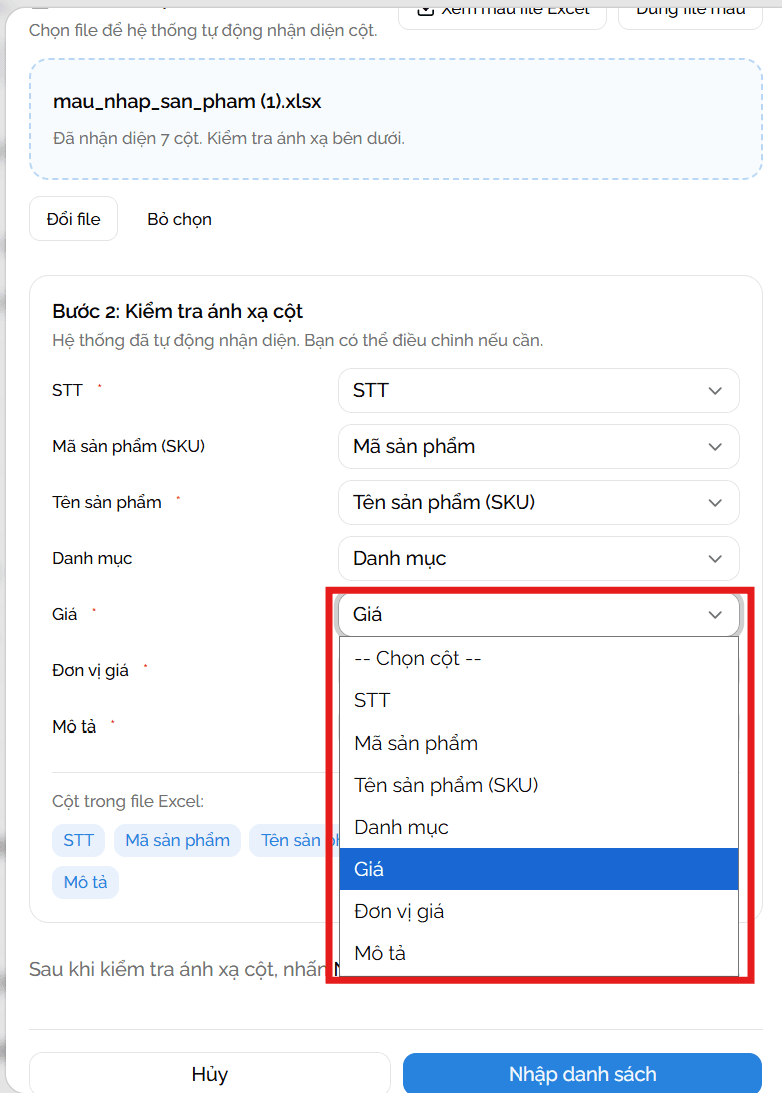
Task: Click the 'Cột trong file Excel:' label
Action: tap(128, 802)
